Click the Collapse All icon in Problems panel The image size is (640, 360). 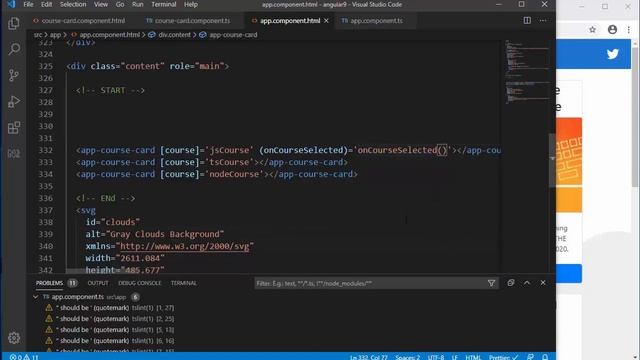point(511,283)
